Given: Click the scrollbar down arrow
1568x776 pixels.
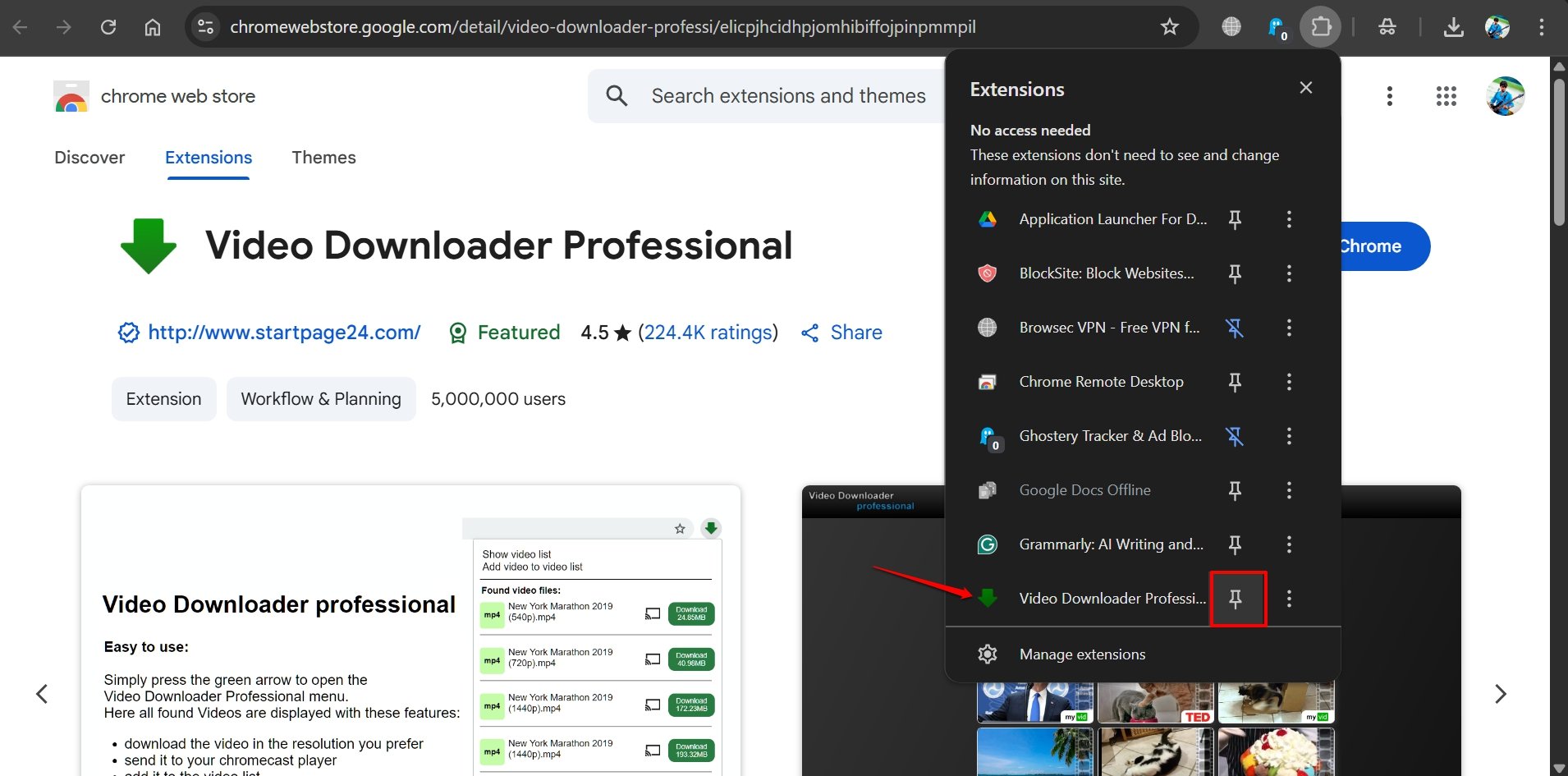Looking at the screenshot, I should pyautogui.click(x=1559, y=768).
